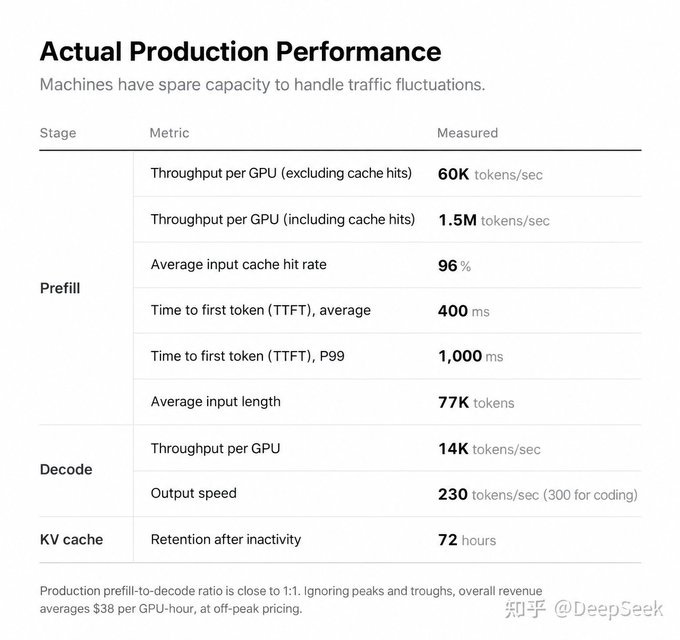680x640 pixels.
Task: Click Throughput per GPU excluding cache hits
Action: pos(281,173)
